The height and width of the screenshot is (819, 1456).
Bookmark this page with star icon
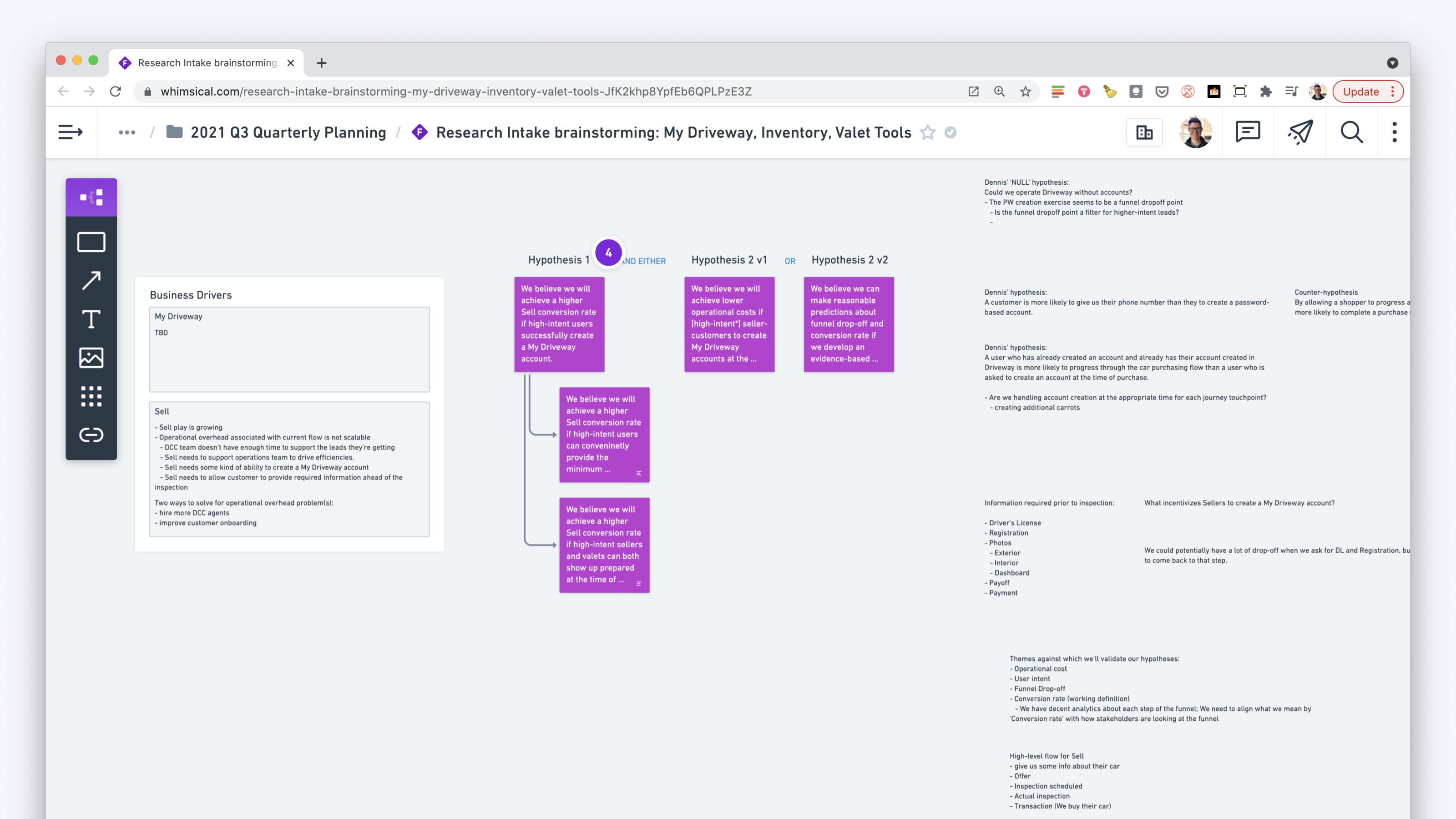click(x=1025, y=91)
